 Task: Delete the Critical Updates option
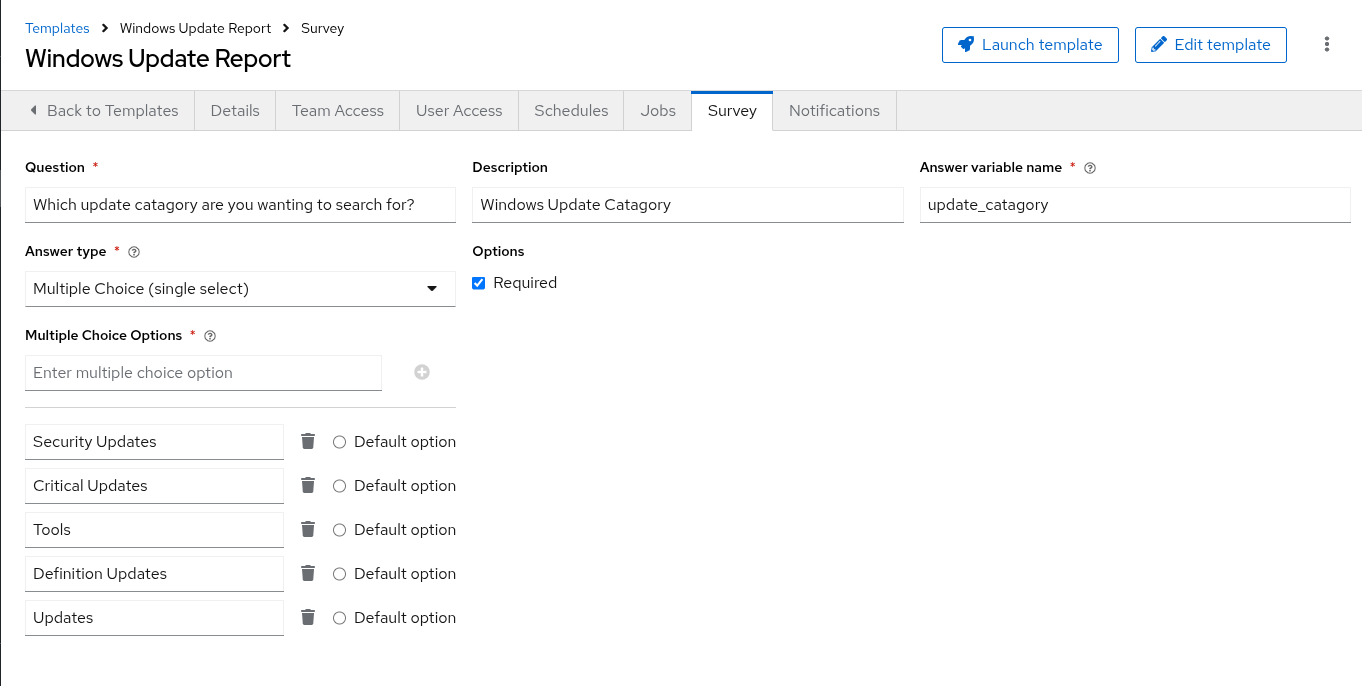pyautogui.click(x=308, y=485)
